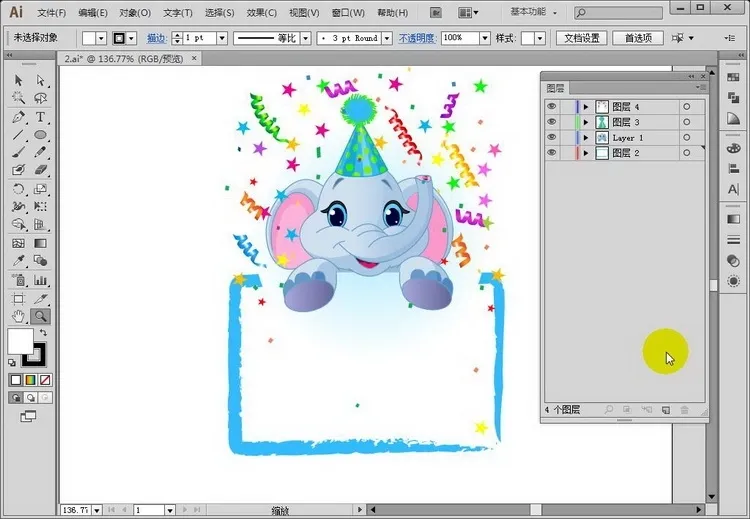
Task: Open the 编辑(E) menu
Action: click(93, 13)
